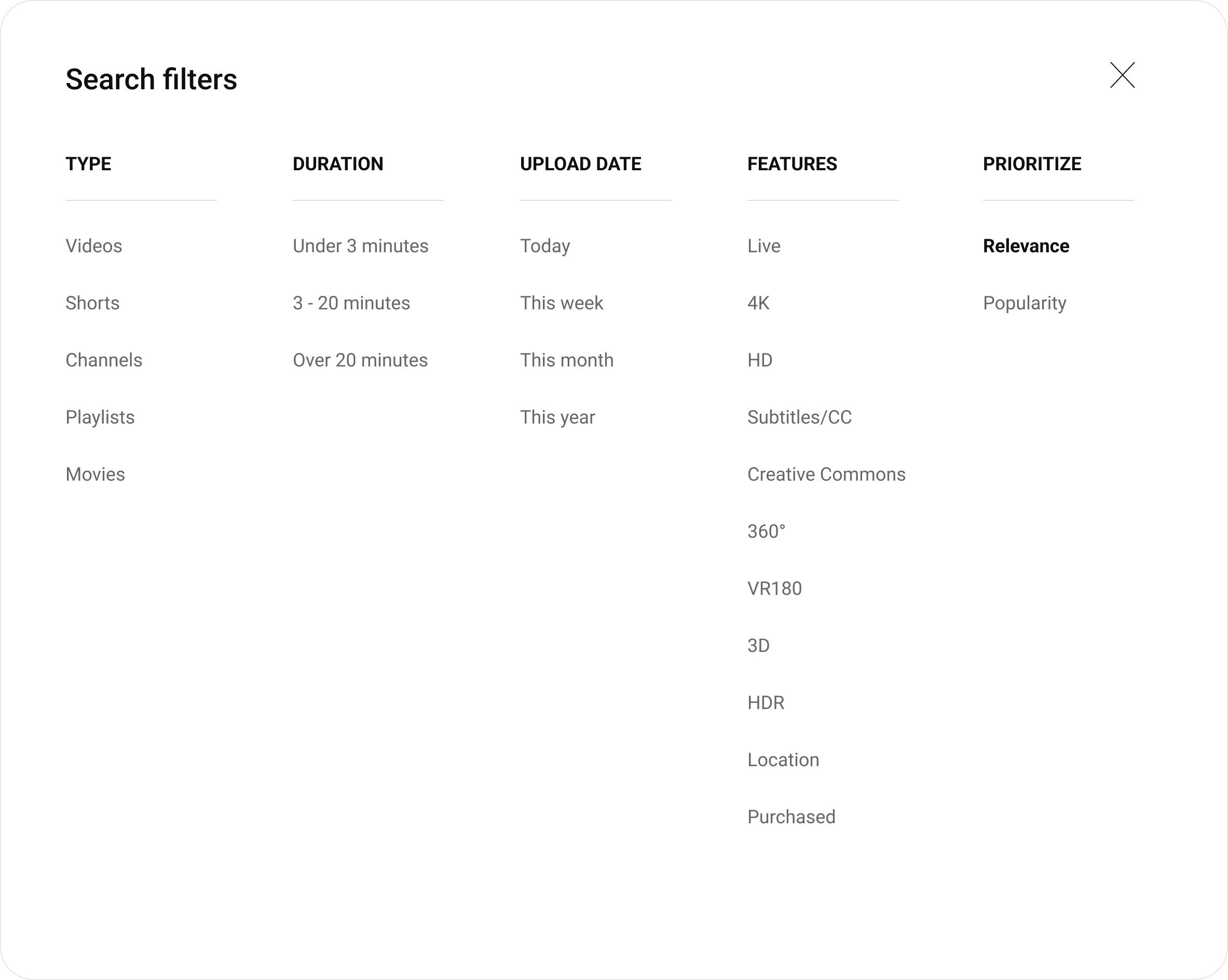The width and height of the screenshot is (1228, 980).
Task: Close the Search filters dialog
Action: (1122, 75)
